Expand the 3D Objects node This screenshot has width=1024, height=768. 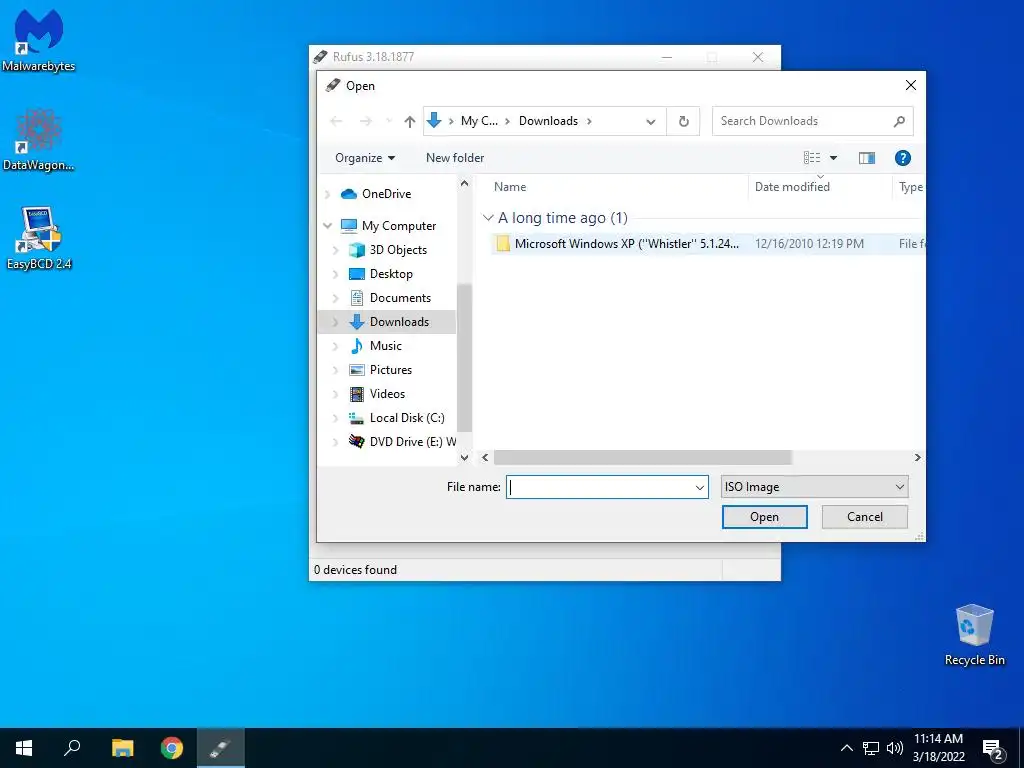(x=336, y=249)
